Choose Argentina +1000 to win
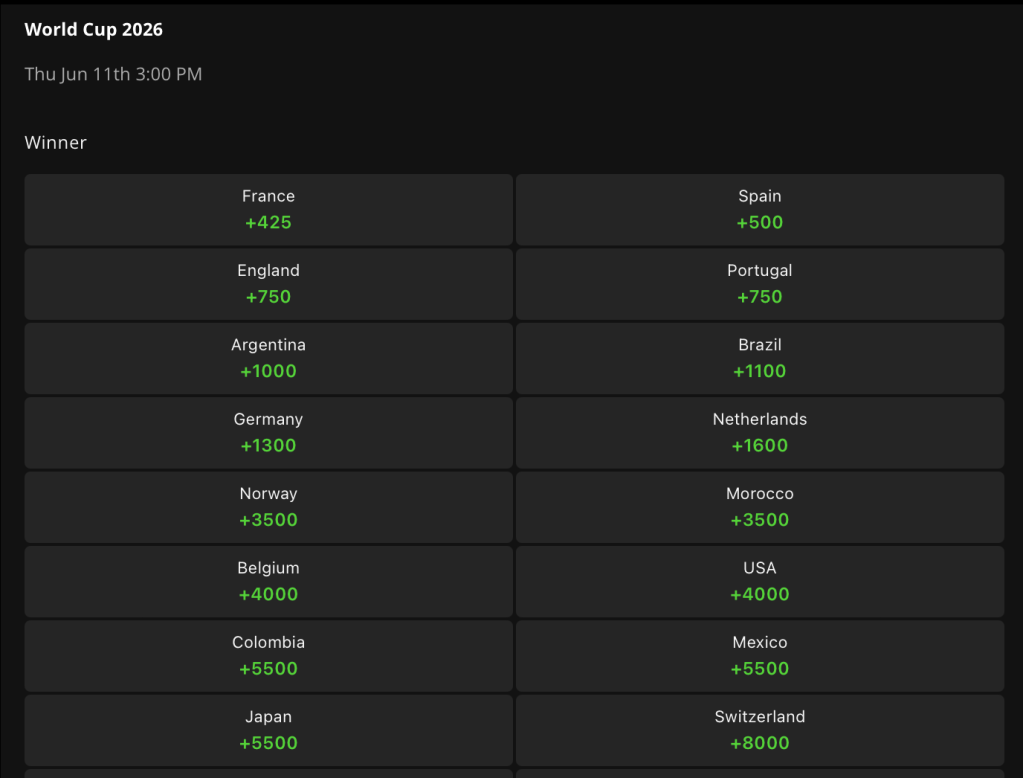This screenshot has width=1023, height=778. click(x=268, y=358)
